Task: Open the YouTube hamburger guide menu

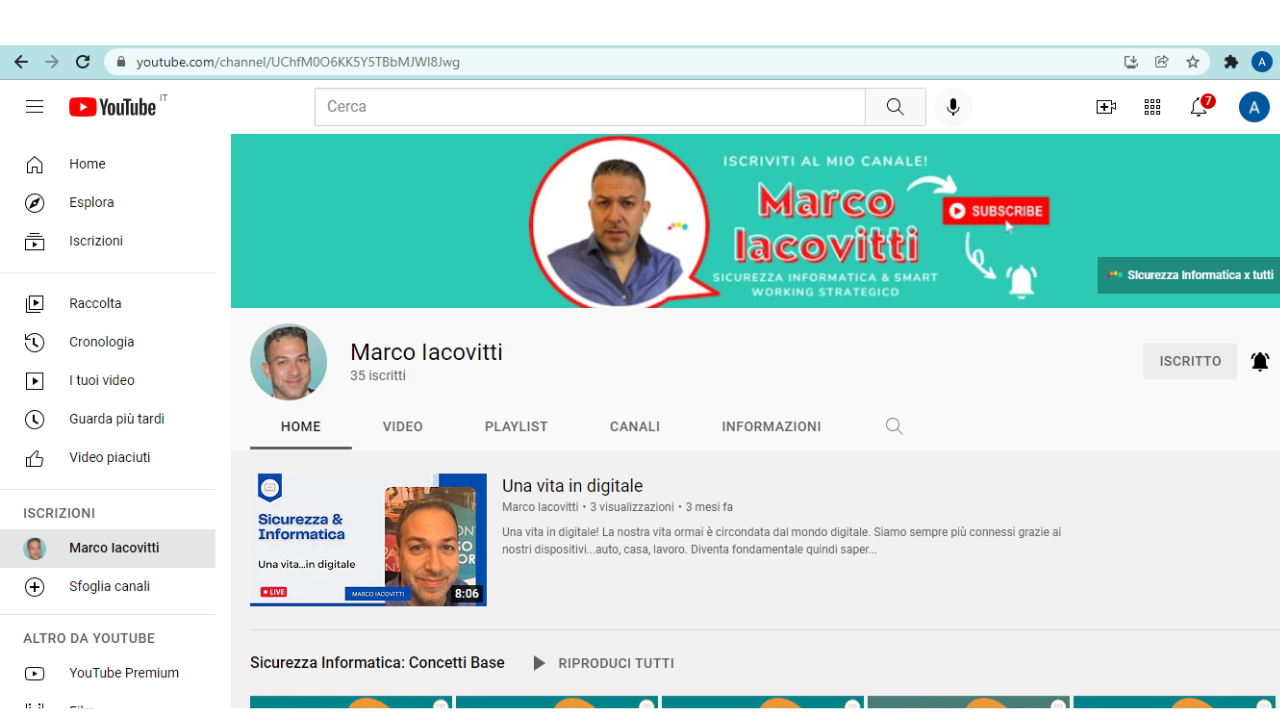Action: [x=35, y=107]
